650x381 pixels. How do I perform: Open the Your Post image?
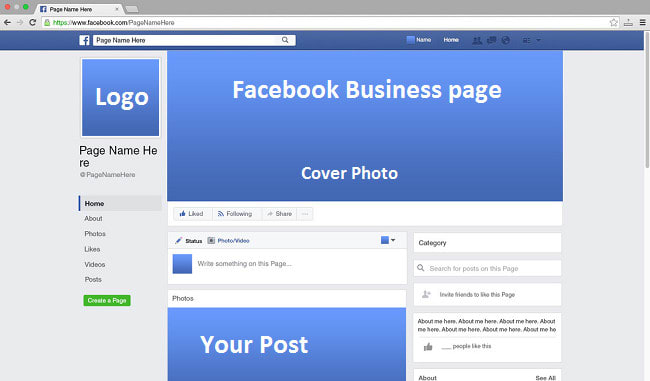pyautogui.click(x=287, y=344)
